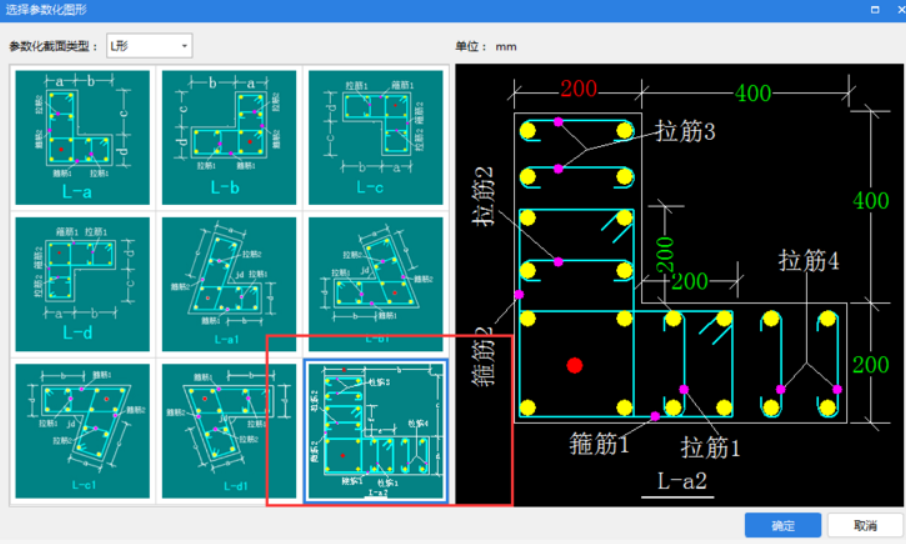This screenshot has height=544, width=906.
Task: Click 确定 to confirm selection
Action: tap(783, 525)
